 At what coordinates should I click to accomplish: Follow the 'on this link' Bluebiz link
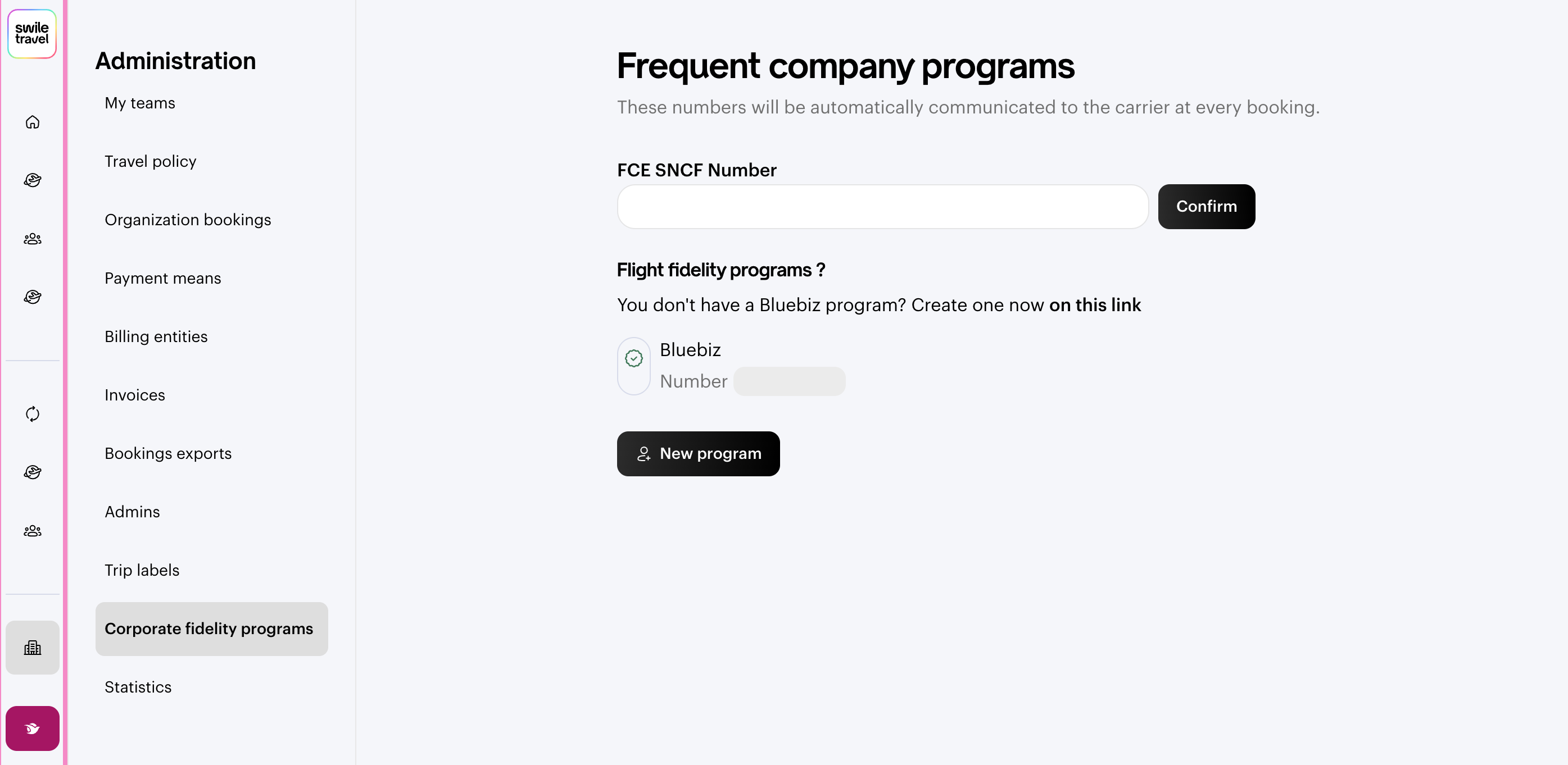[1094, 304]
